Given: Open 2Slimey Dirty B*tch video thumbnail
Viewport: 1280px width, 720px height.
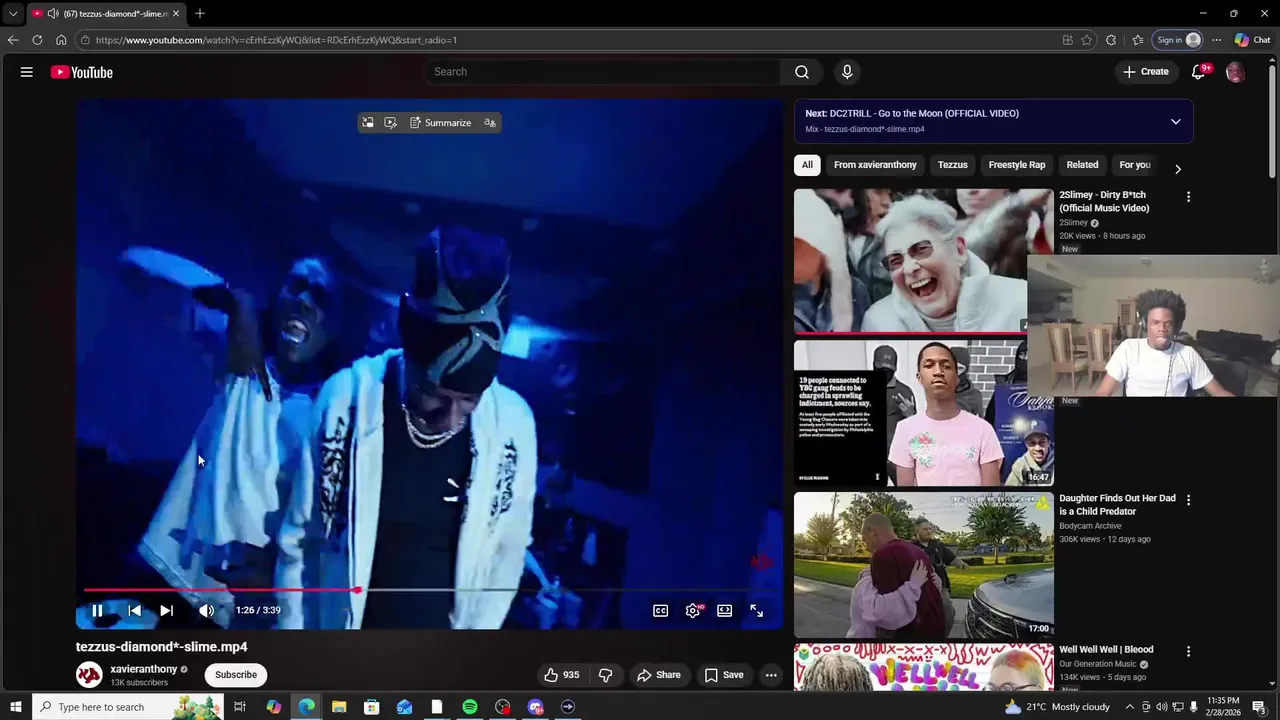Looking at the screenshot, I should coord(923,261).
